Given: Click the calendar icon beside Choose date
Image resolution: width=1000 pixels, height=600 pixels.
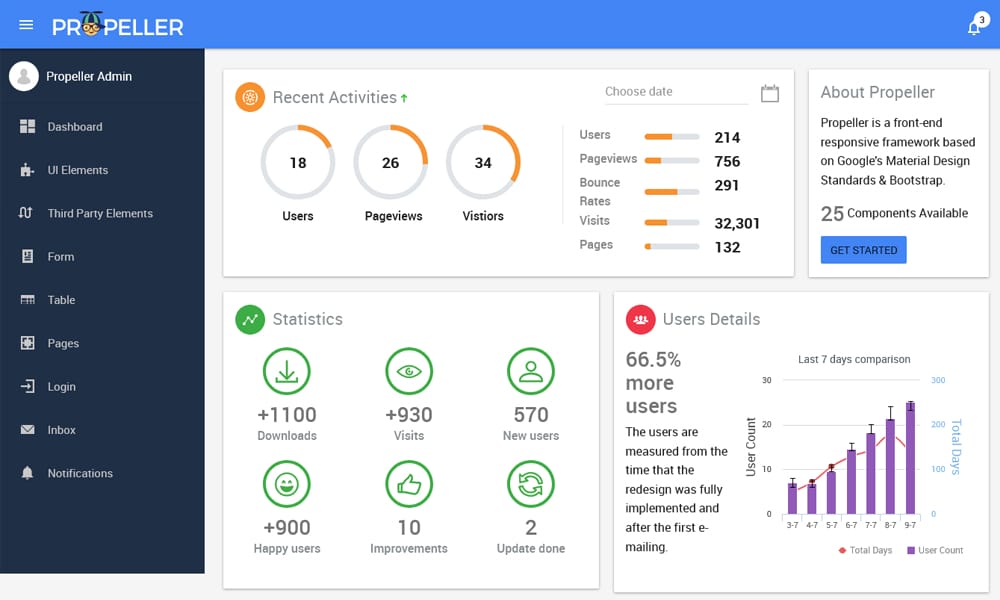Looking at the screenshot, I should (769, 93).
